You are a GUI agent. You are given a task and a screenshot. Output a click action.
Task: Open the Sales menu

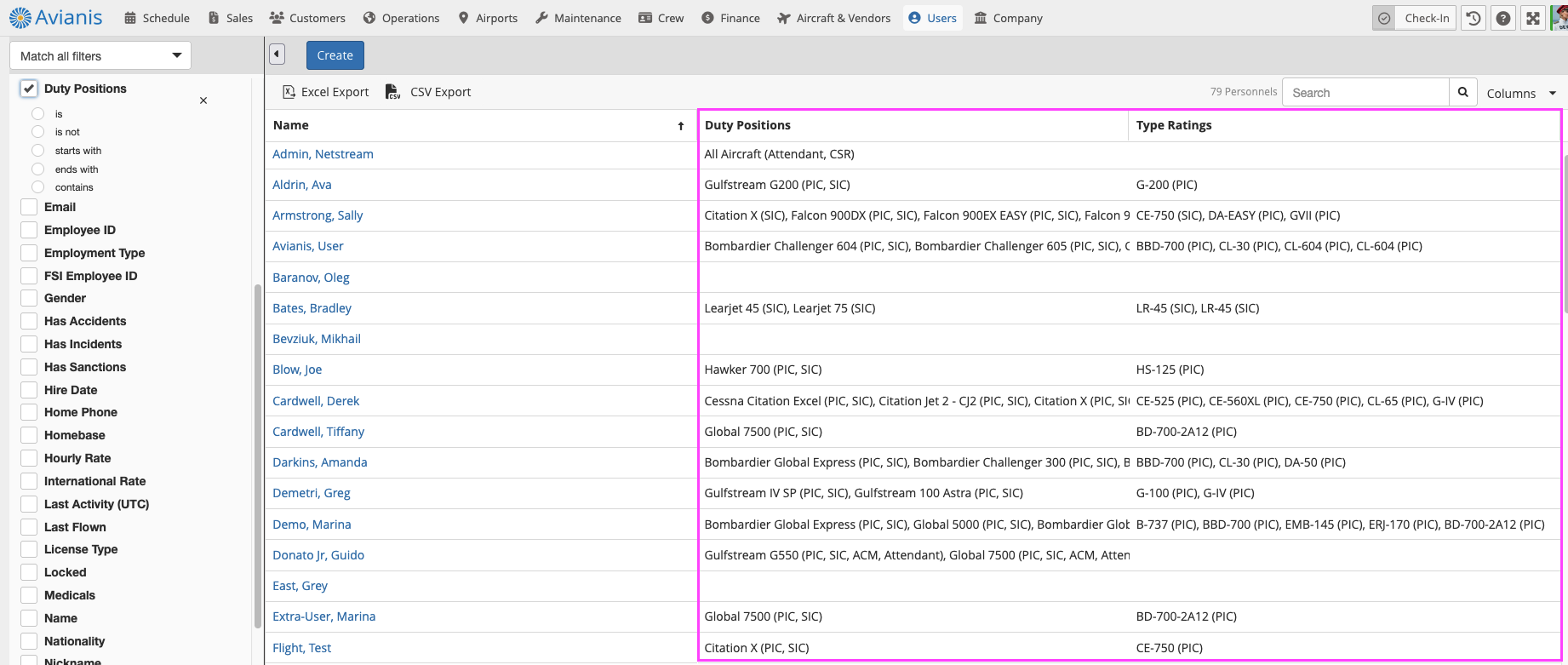click(x=231, y=18)
